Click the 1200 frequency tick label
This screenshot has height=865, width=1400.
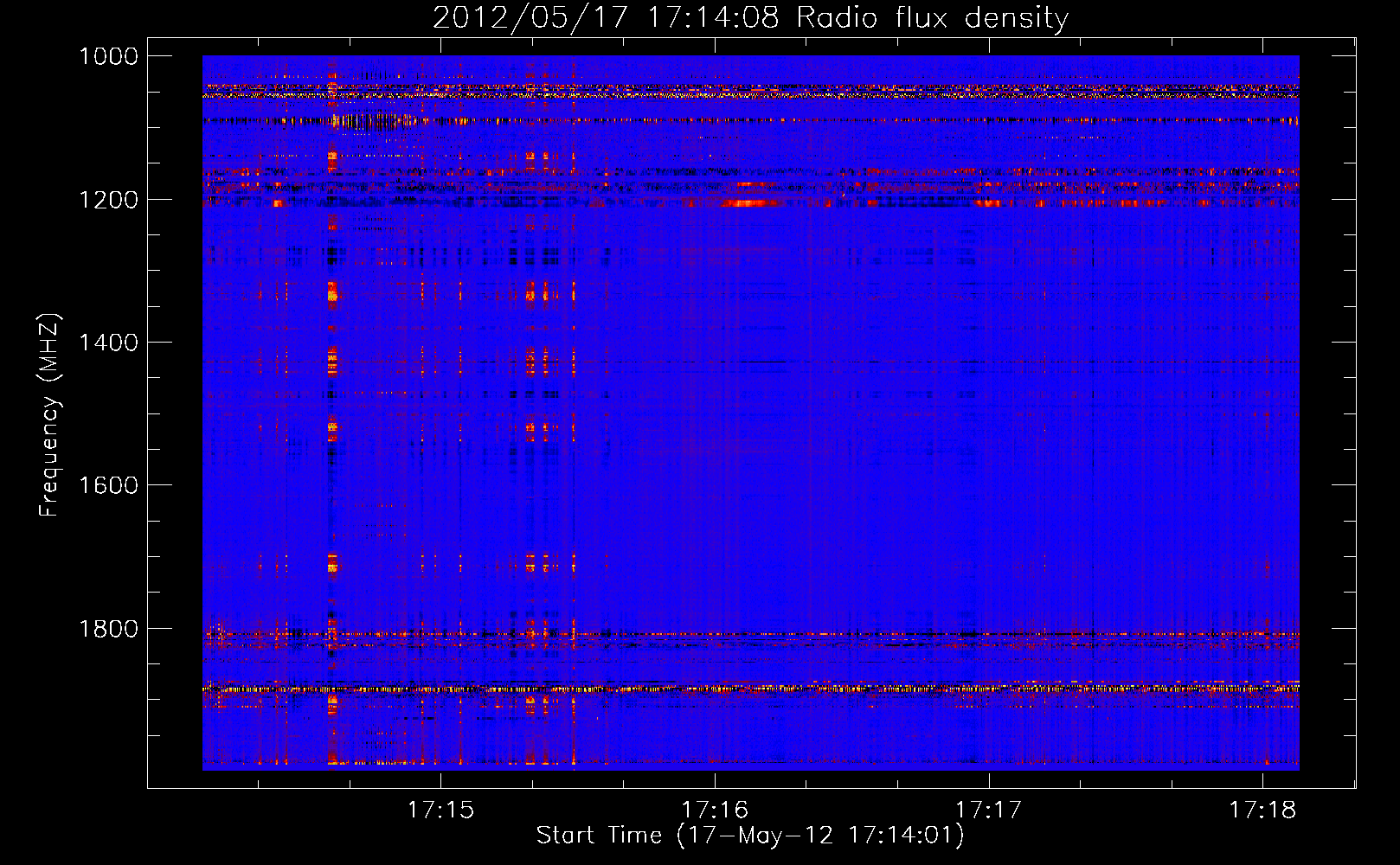point(109,200)
